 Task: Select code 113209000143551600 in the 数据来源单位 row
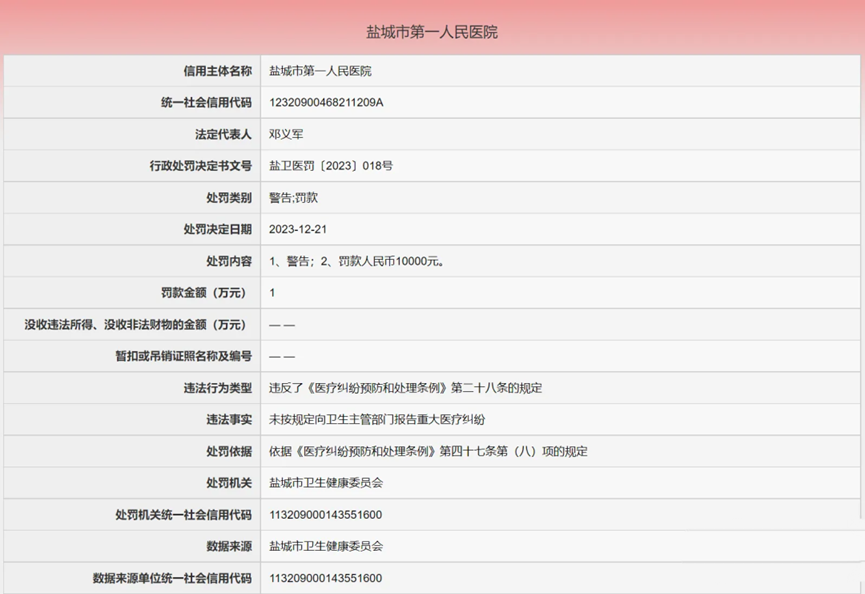pos(325,578)
